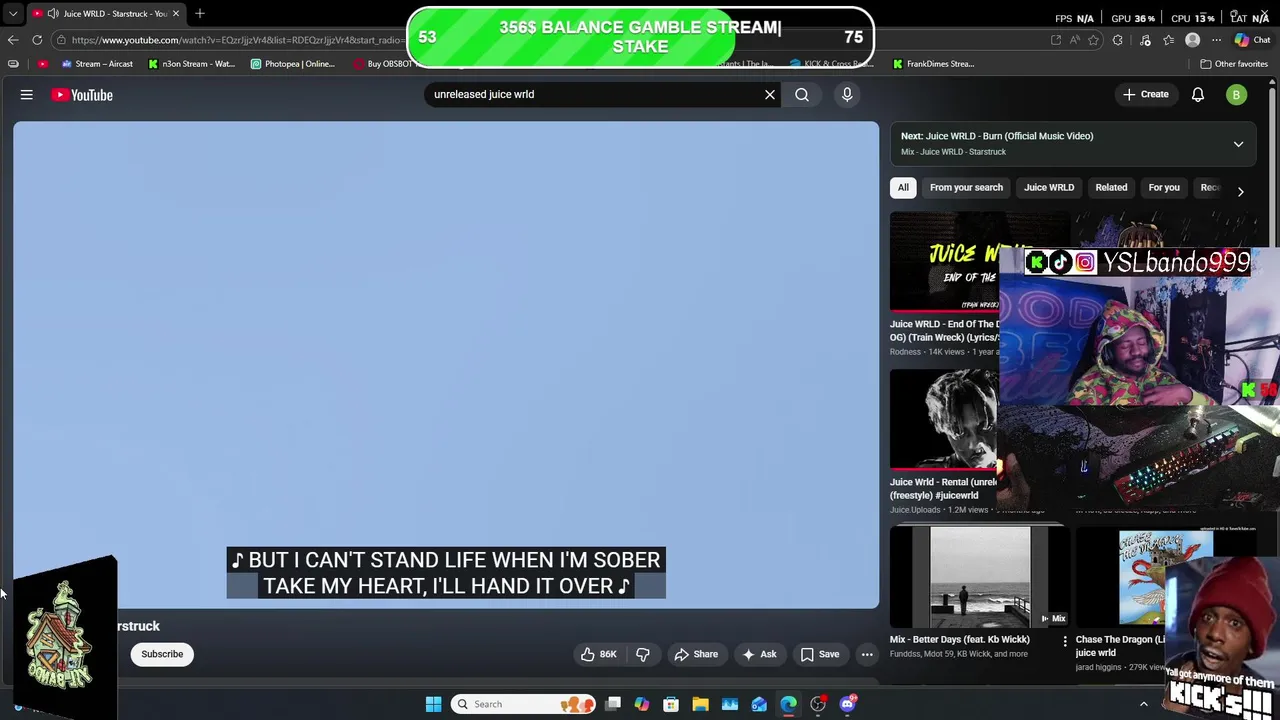1280x720 pixels.
Task: Open Photopea Online bookmark
Action: 293,64
